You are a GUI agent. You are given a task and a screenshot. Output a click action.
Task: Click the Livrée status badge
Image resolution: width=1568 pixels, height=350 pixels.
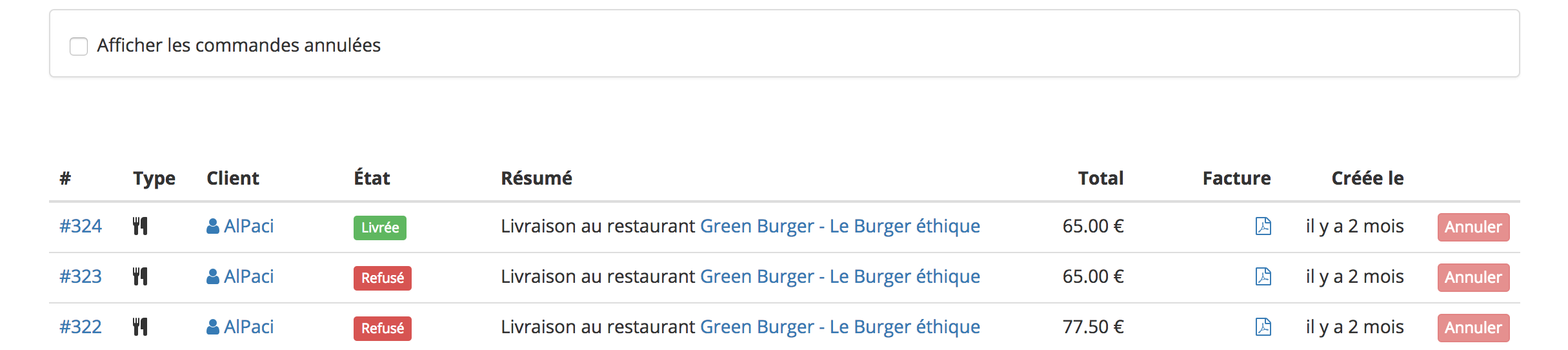(x=380, y=227)
